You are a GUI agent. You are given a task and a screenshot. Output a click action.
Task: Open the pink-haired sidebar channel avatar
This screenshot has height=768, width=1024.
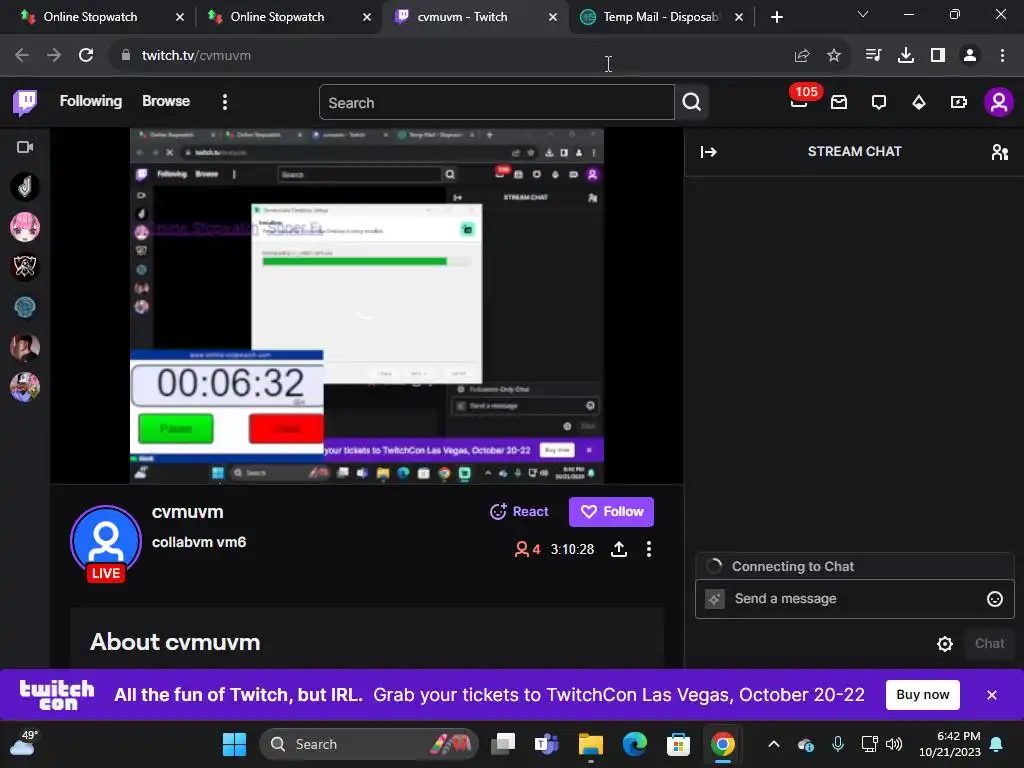click(25, 227)
